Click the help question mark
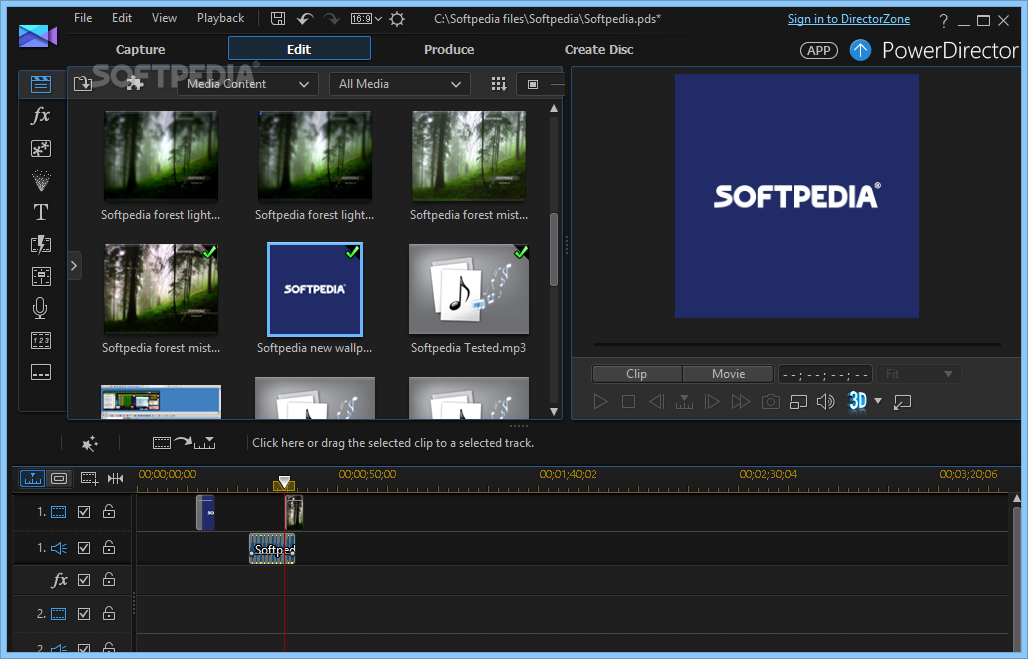The width and height of the screenshot is (1028, 659). pos(943,20)
